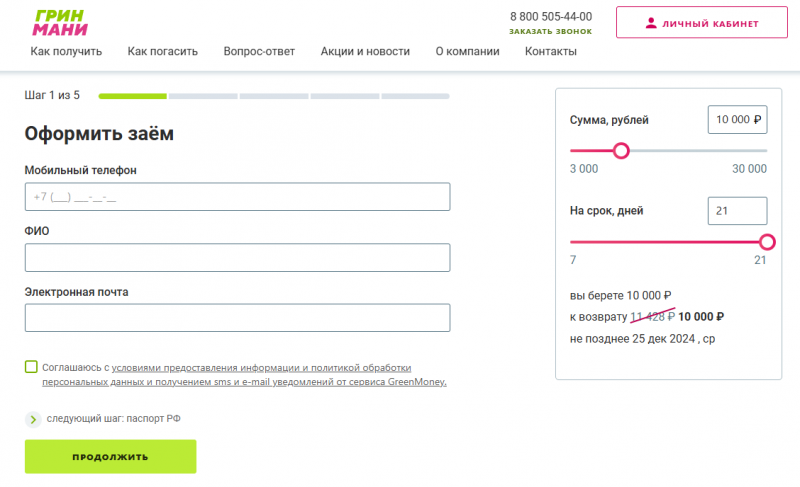
Task: Click the user icon in Личный кабинет button
Action: tap(651, 22)
